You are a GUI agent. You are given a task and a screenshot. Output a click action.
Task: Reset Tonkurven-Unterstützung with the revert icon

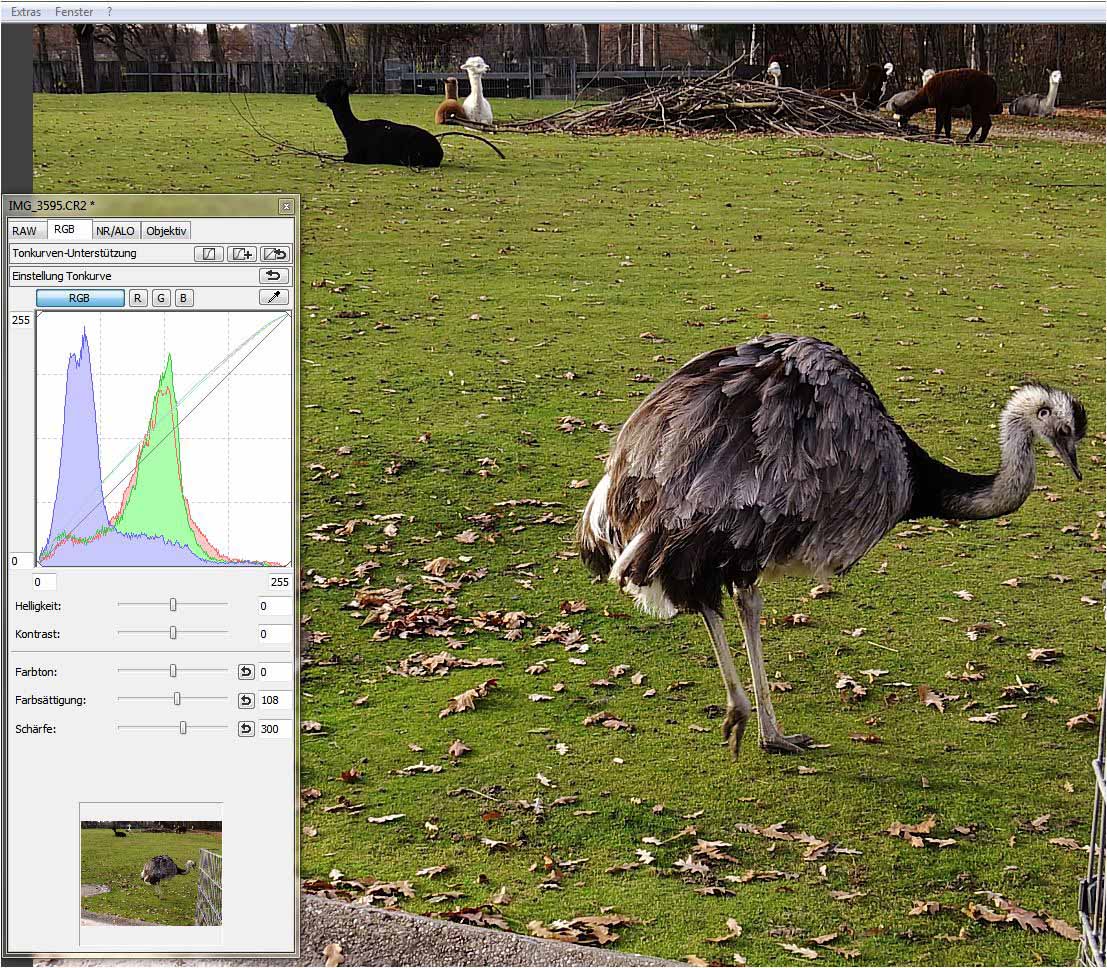(x=273, y=254)
